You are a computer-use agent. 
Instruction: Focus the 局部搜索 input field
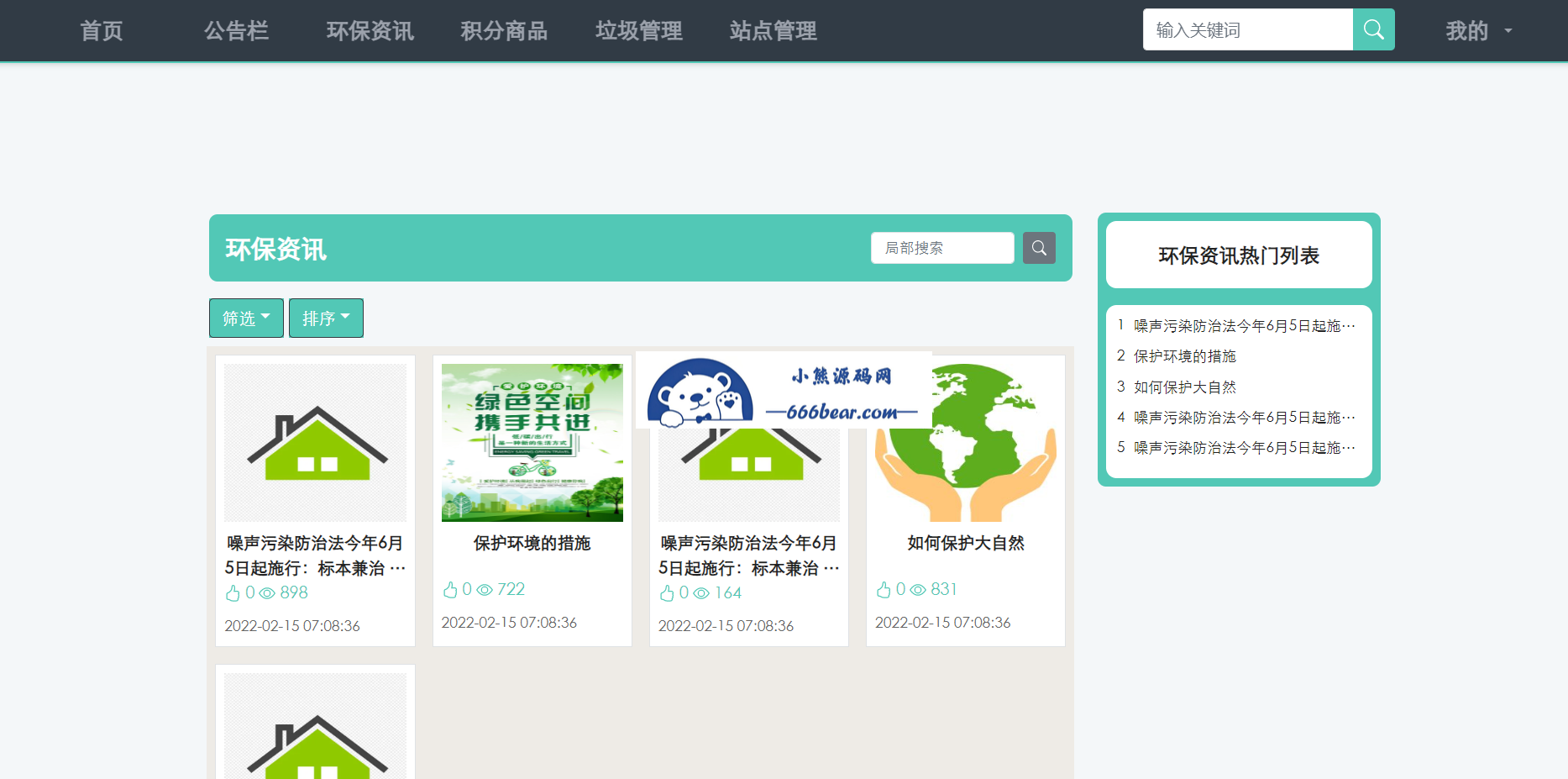[x=942, y=248]
